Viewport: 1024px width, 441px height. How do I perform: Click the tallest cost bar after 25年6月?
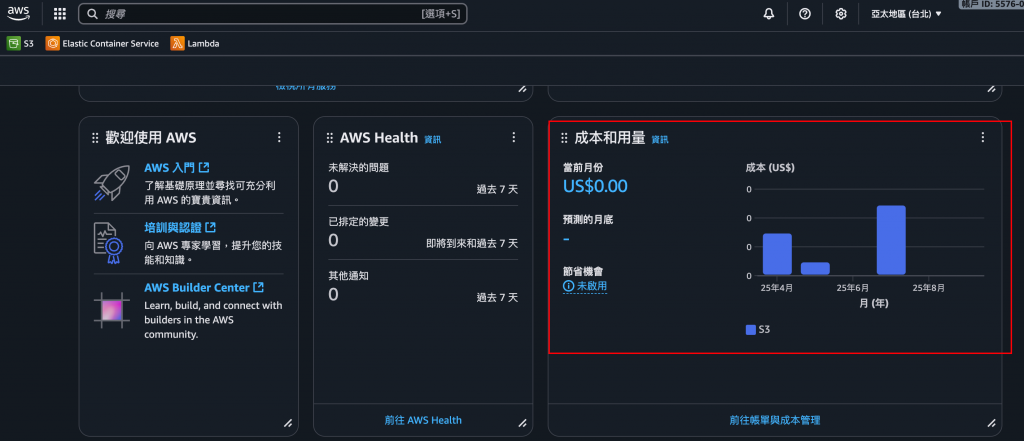pos(891,240)
